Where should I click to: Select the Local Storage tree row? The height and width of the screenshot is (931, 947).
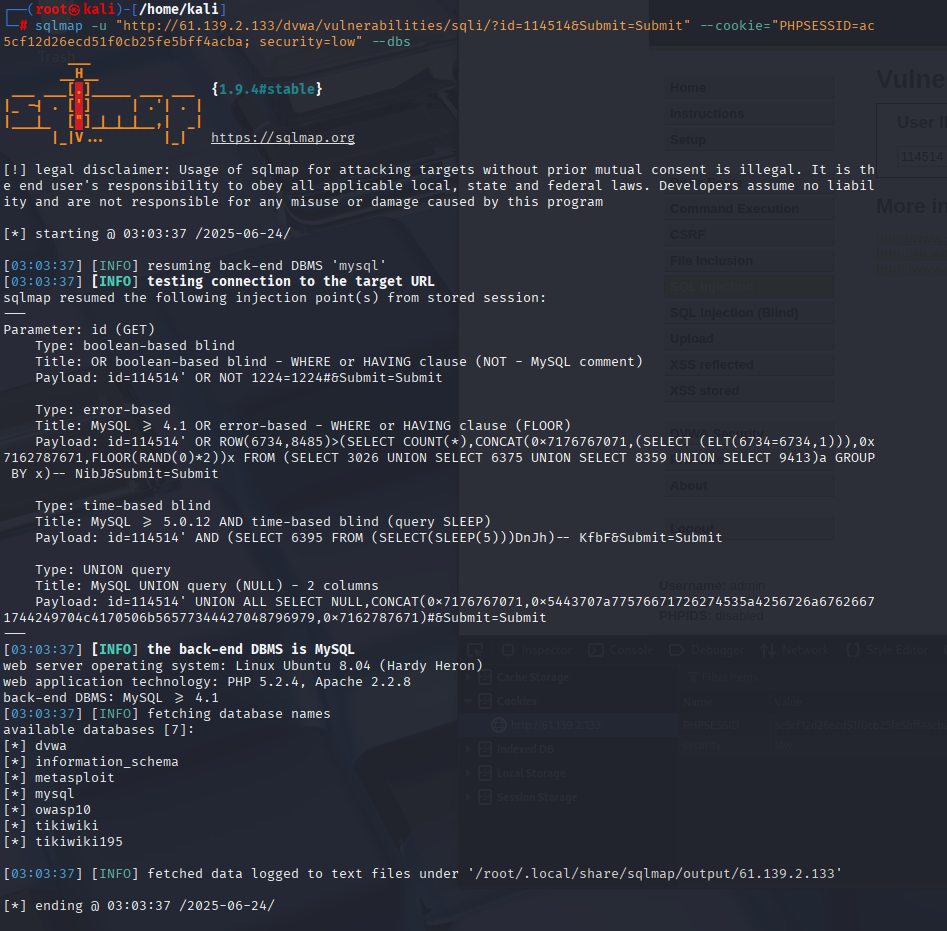click(568, 773)
